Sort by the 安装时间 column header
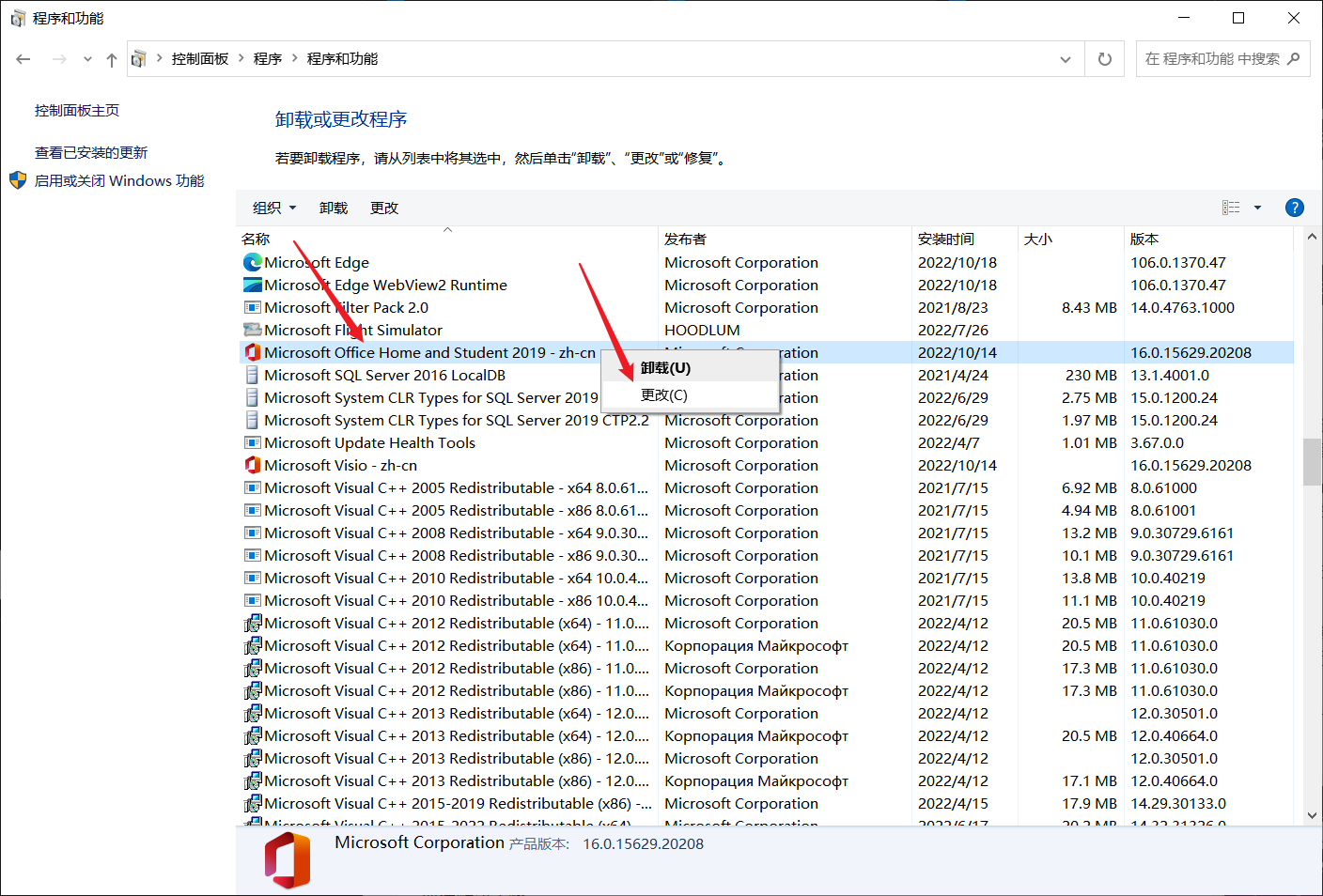 coord(964,239)
